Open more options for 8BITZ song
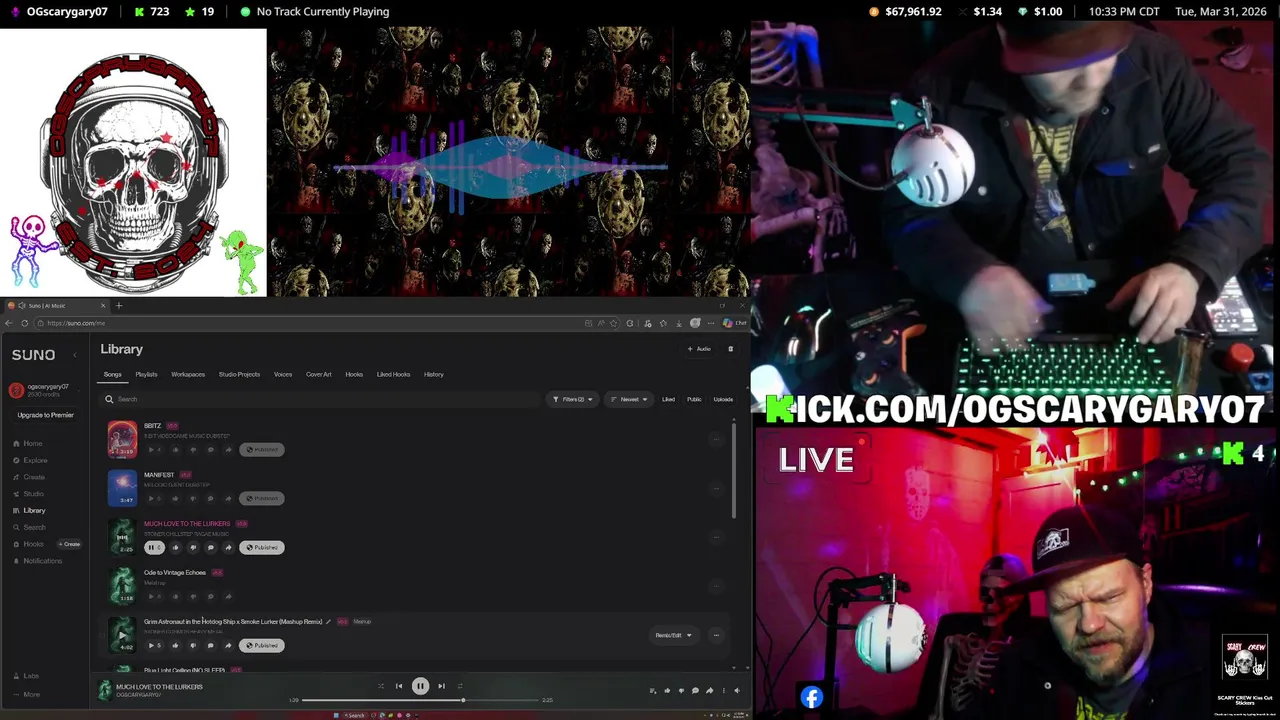1280x720 pixels. click(x=716, y=439)
